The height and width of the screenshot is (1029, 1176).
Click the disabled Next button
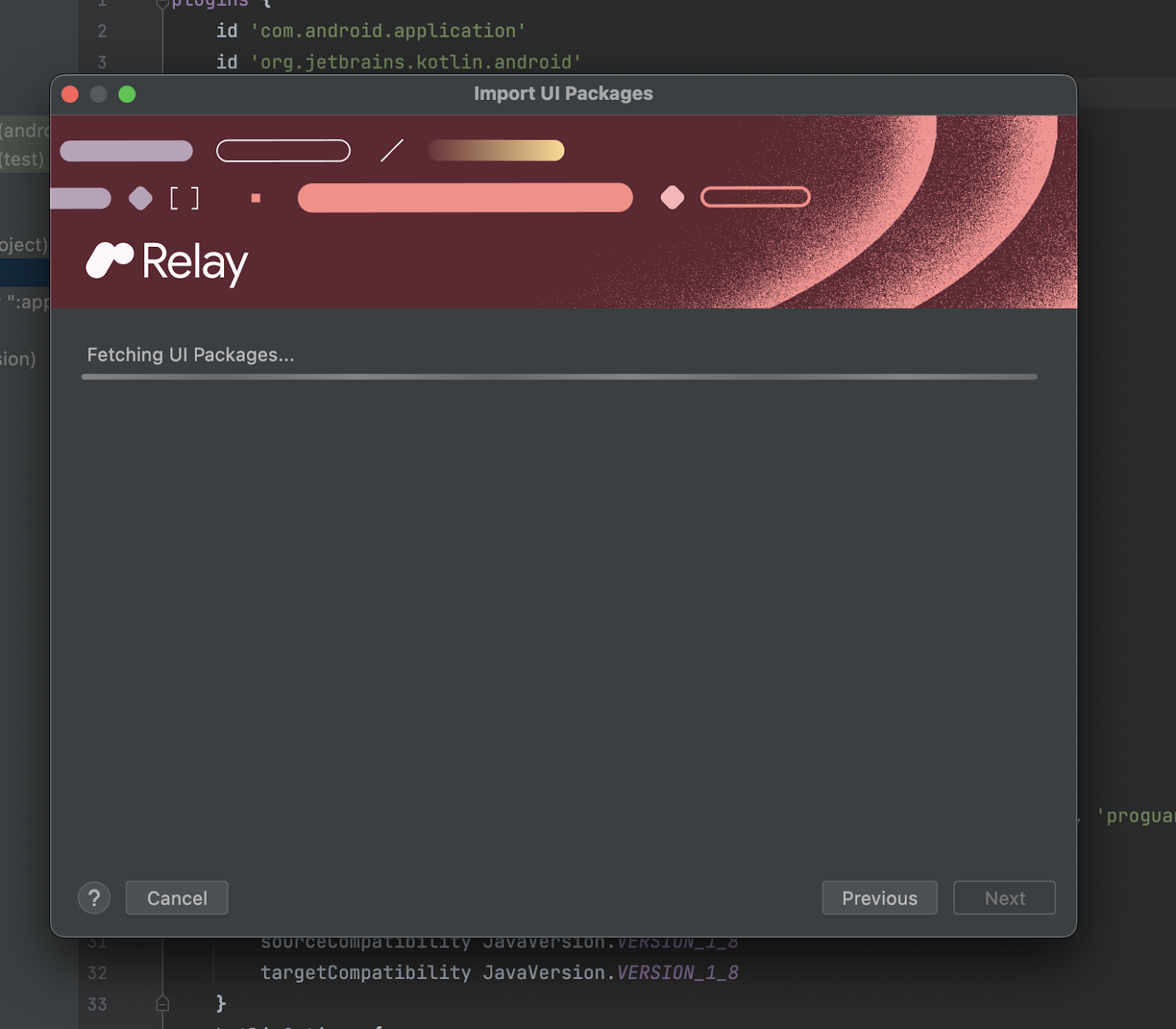click(x=1005, y=897)
